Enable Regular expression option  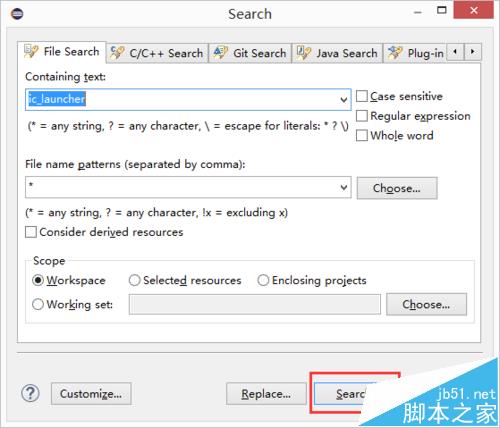pos(362,116)
